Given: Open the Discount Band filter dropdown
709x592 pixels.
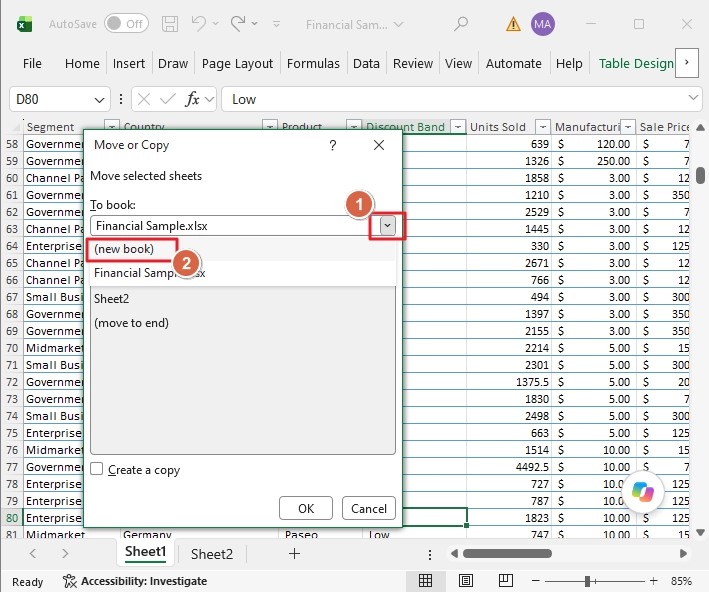Looking at the screenshot, I should [458, 127].
